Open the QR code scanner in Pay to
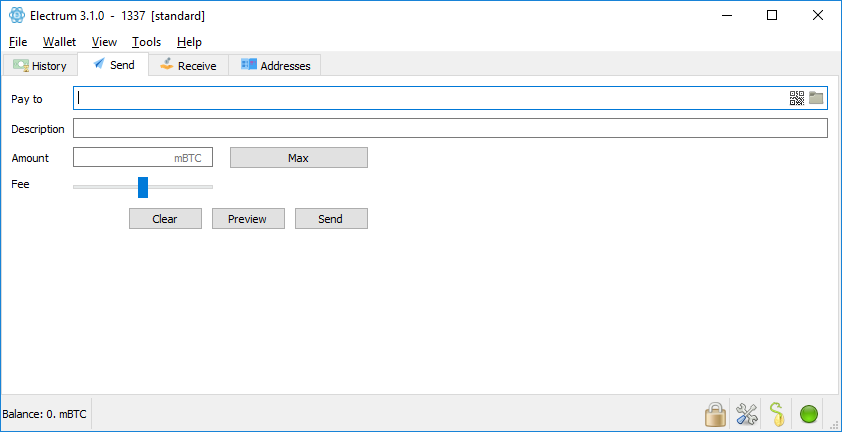842x432 pixels. pyautogui.click(x=796, y=98)
